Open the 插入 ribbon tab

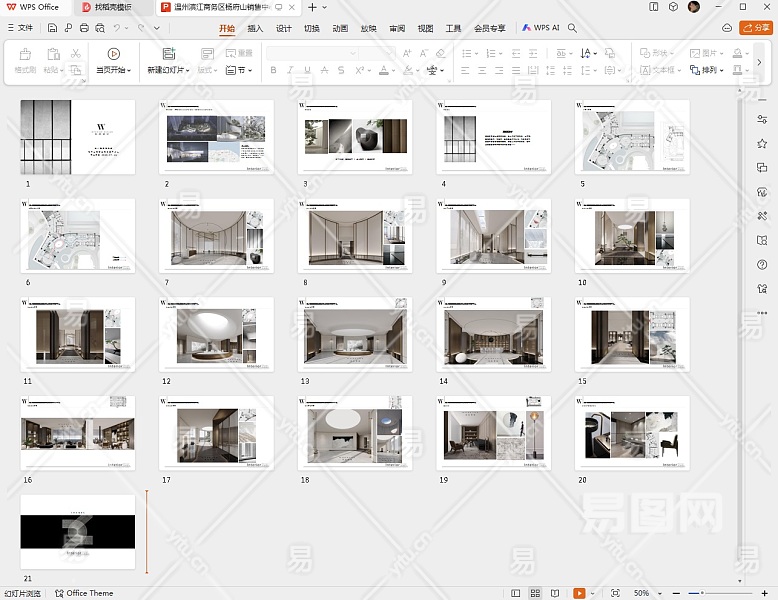click(255, 28)
